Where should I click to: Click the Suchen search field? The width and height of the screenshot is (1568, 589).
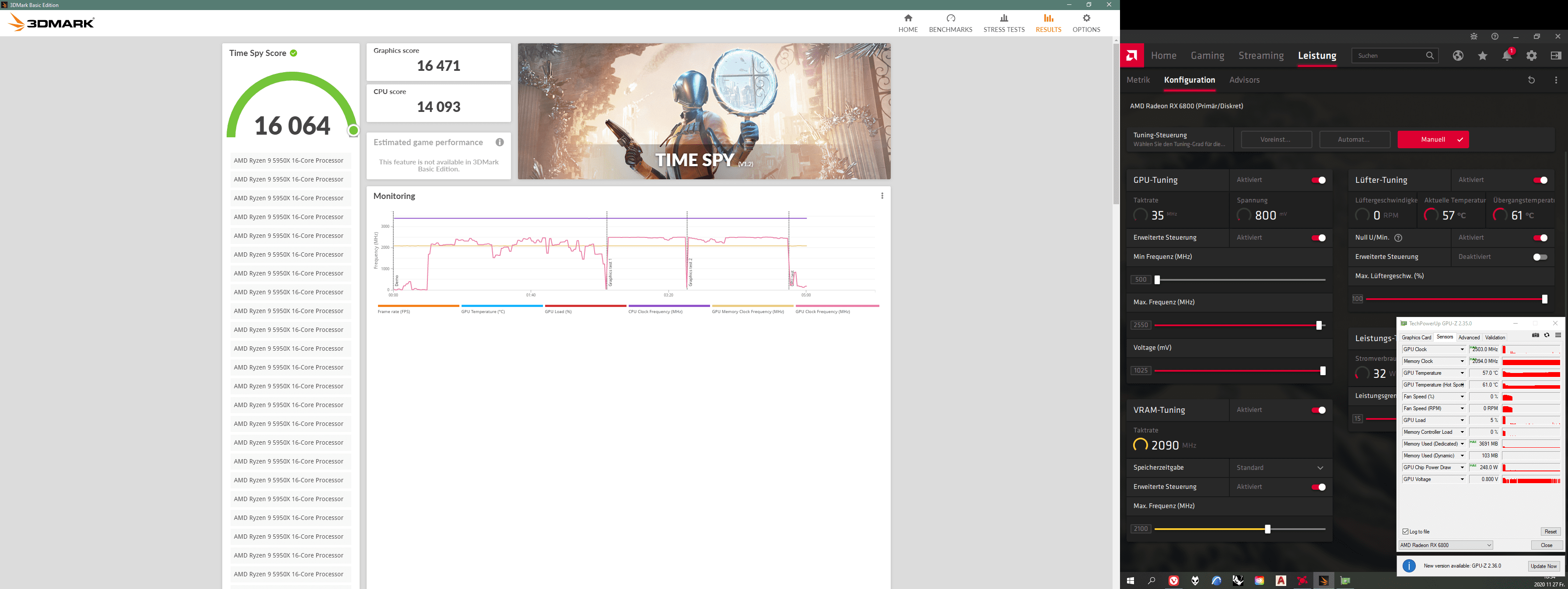(1395, 56)
